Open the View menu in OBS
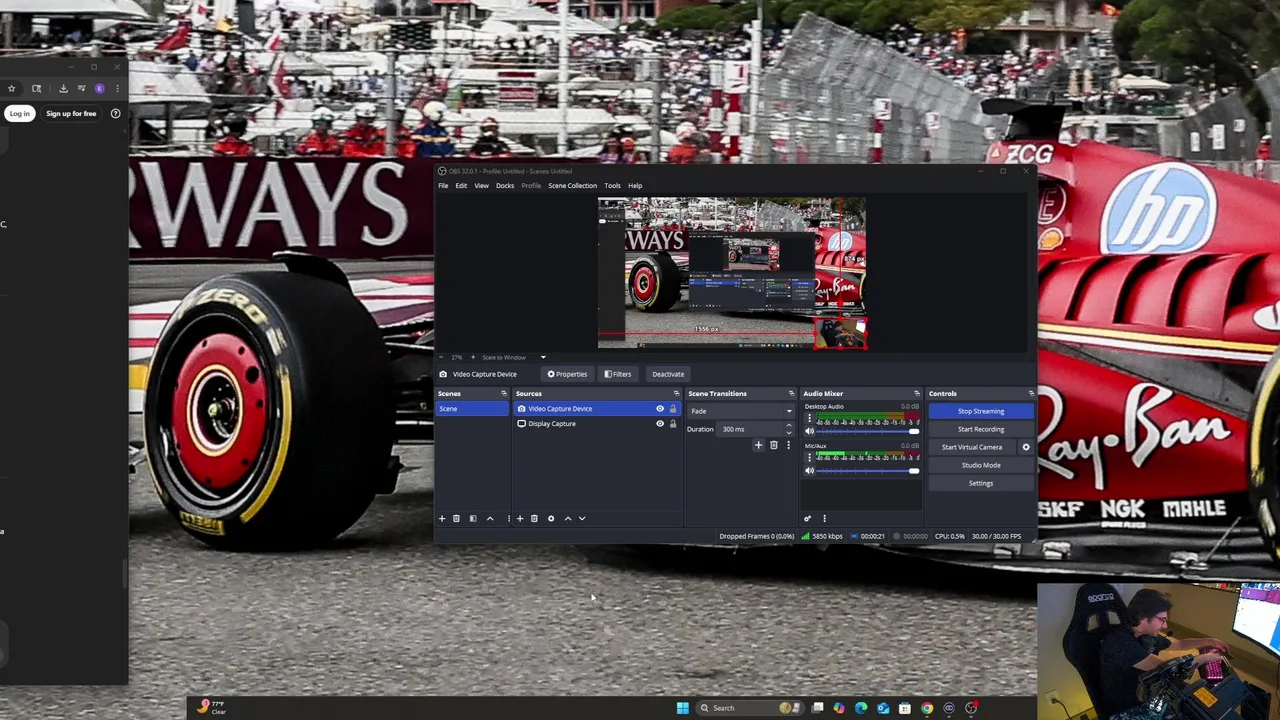This screenshot has height=720, width=1280. 481,185
